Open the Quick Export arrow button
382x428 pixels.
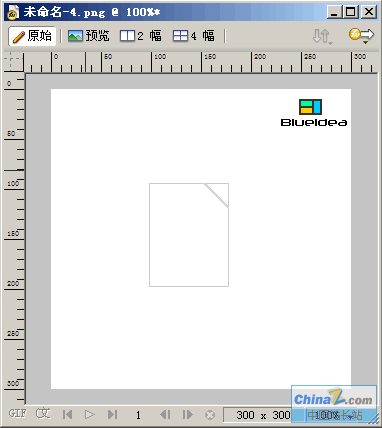pyautogui.click(x=361, y=36)
